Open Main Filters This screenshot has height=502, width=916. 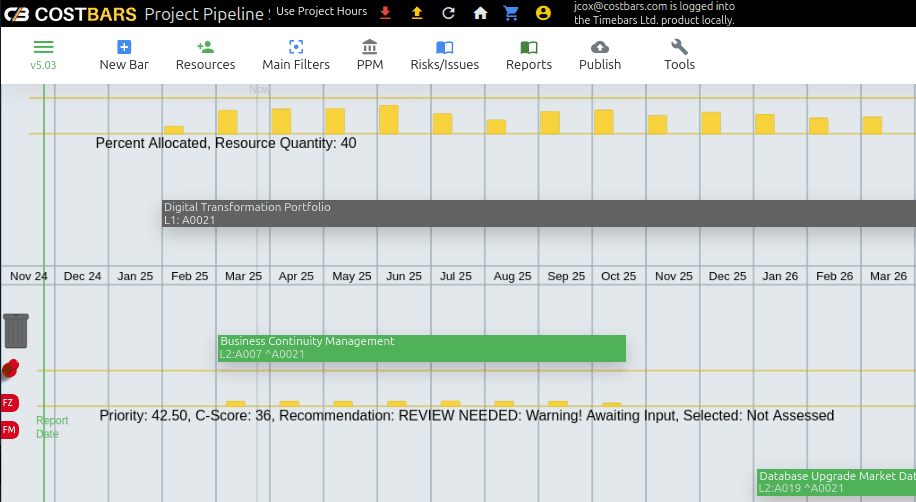(x=296, y=56)
